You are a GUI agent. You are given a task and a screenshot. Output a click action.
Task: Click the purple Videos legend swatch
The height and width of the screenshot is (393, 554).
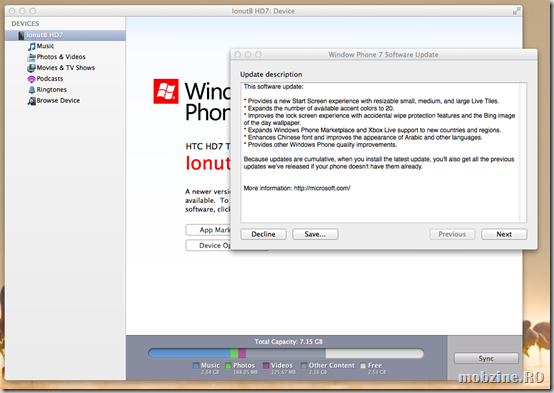(266, 366)
